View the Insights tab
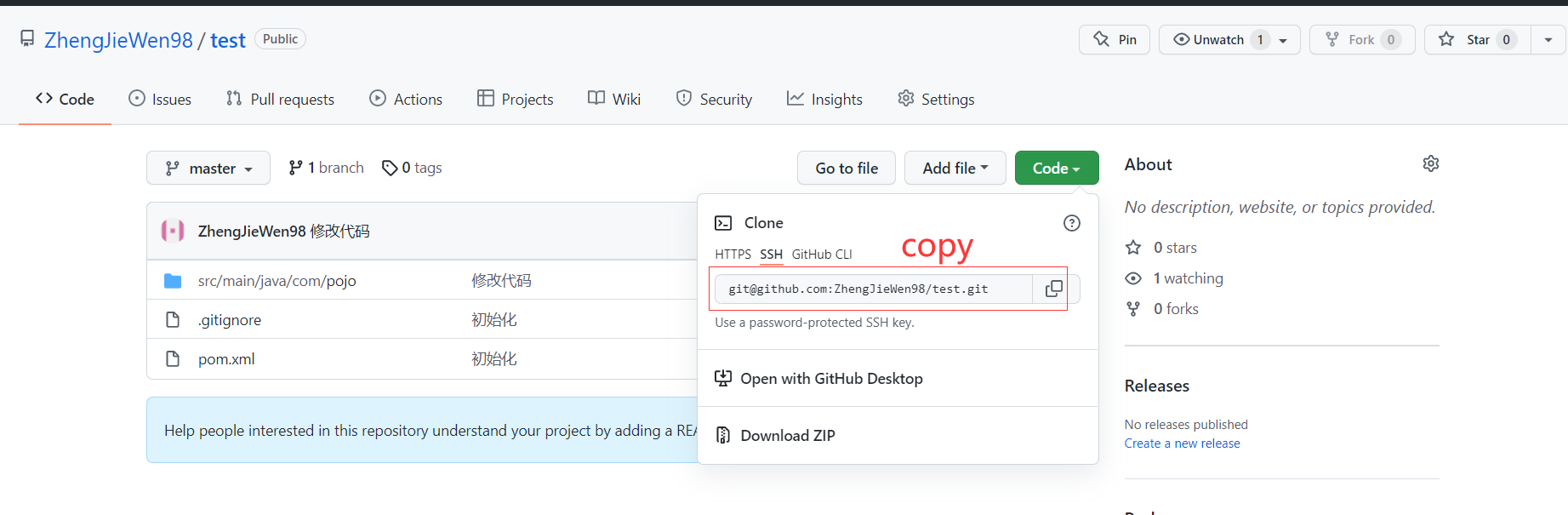The image size is (1568, 515). (x=824, y=99)
